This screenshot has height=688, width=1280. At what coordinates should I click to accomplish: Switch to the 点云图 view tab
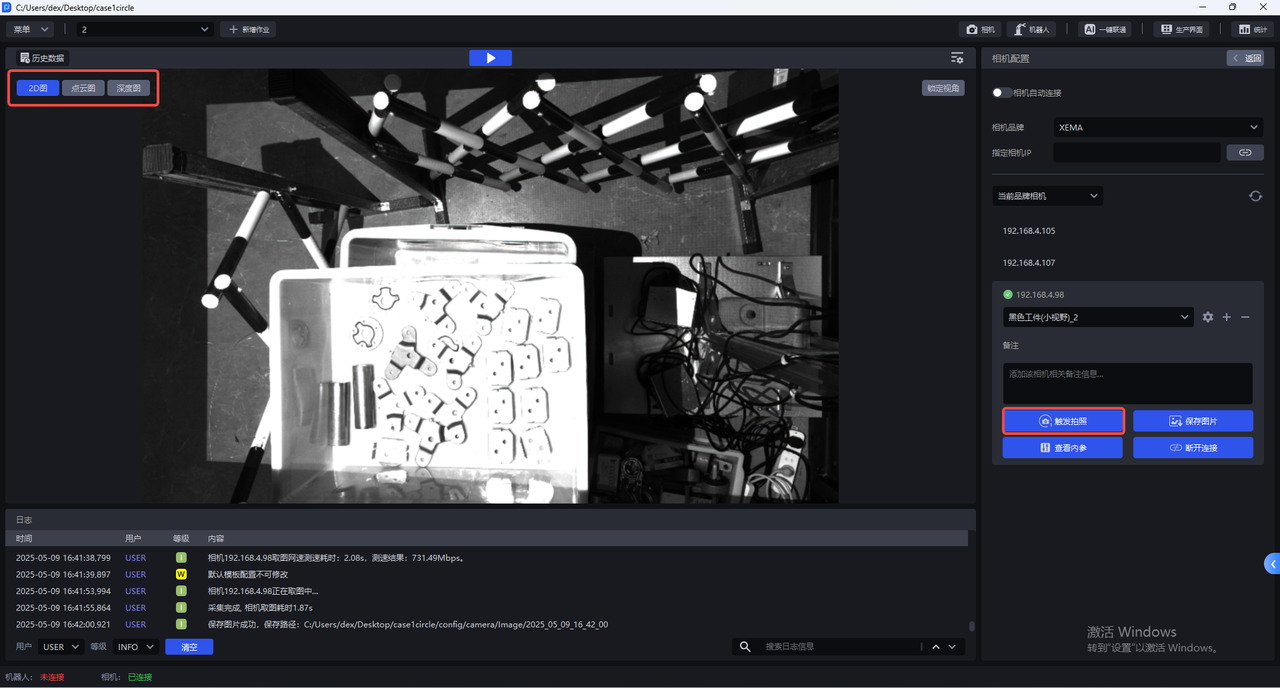click(x=83, y=88)
